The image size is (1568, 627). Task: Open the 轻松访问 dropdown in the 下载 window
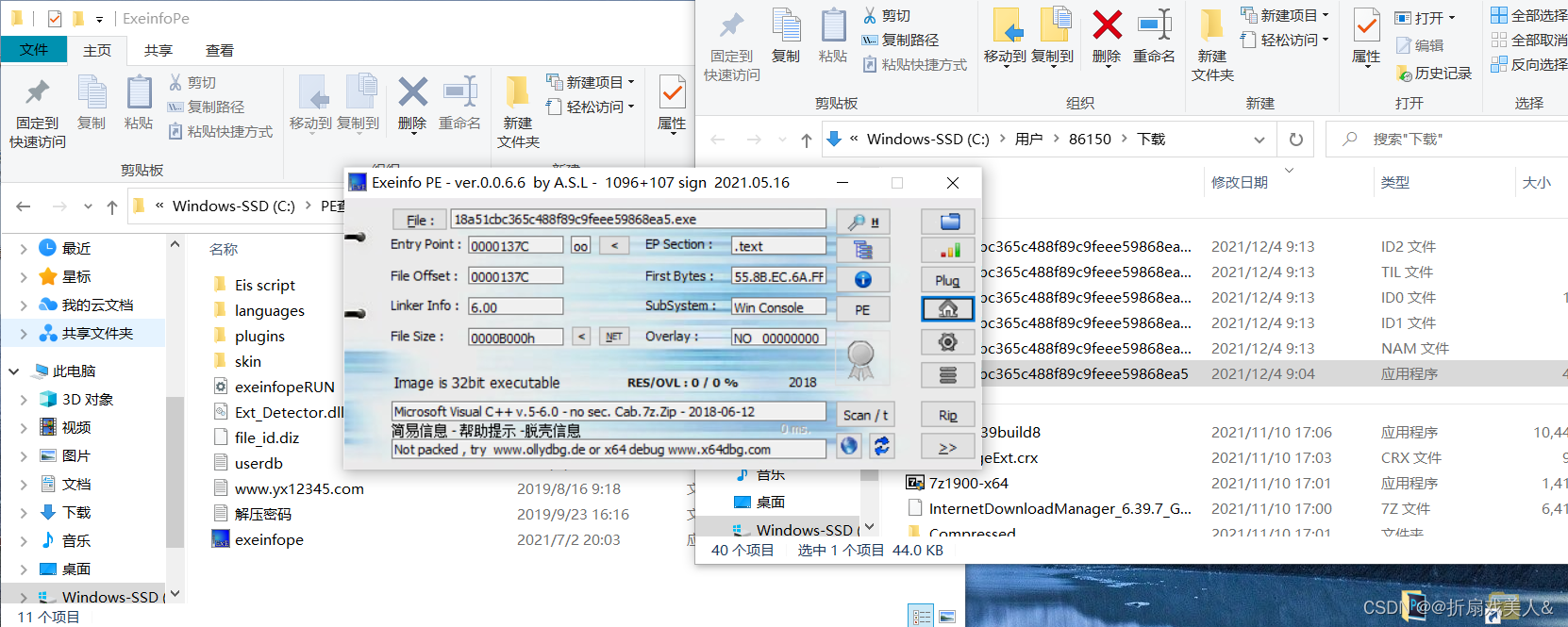click(1285, 40)
